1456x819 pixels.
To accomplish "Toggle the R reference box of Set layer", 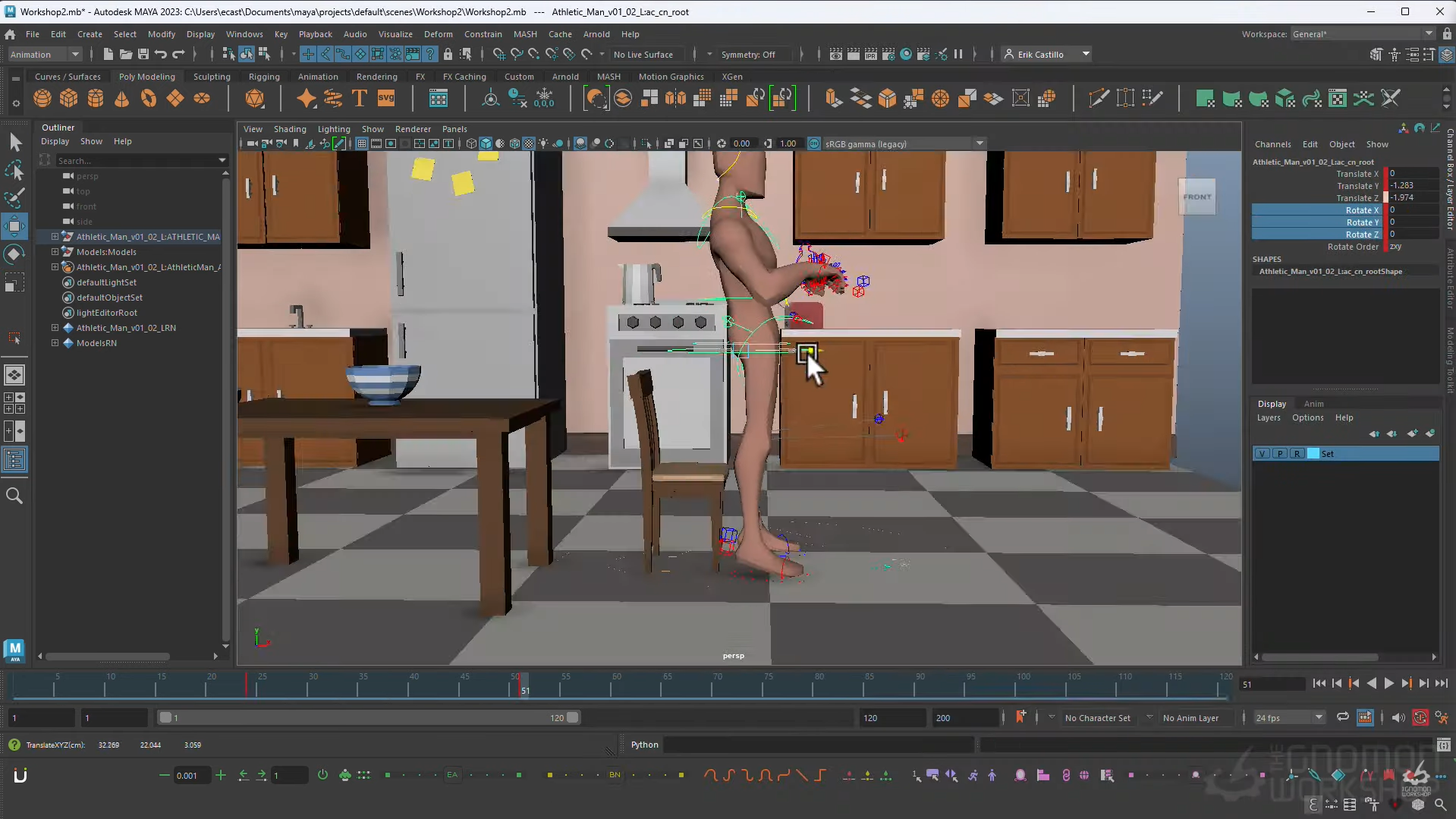I will tap(1297, 454).
